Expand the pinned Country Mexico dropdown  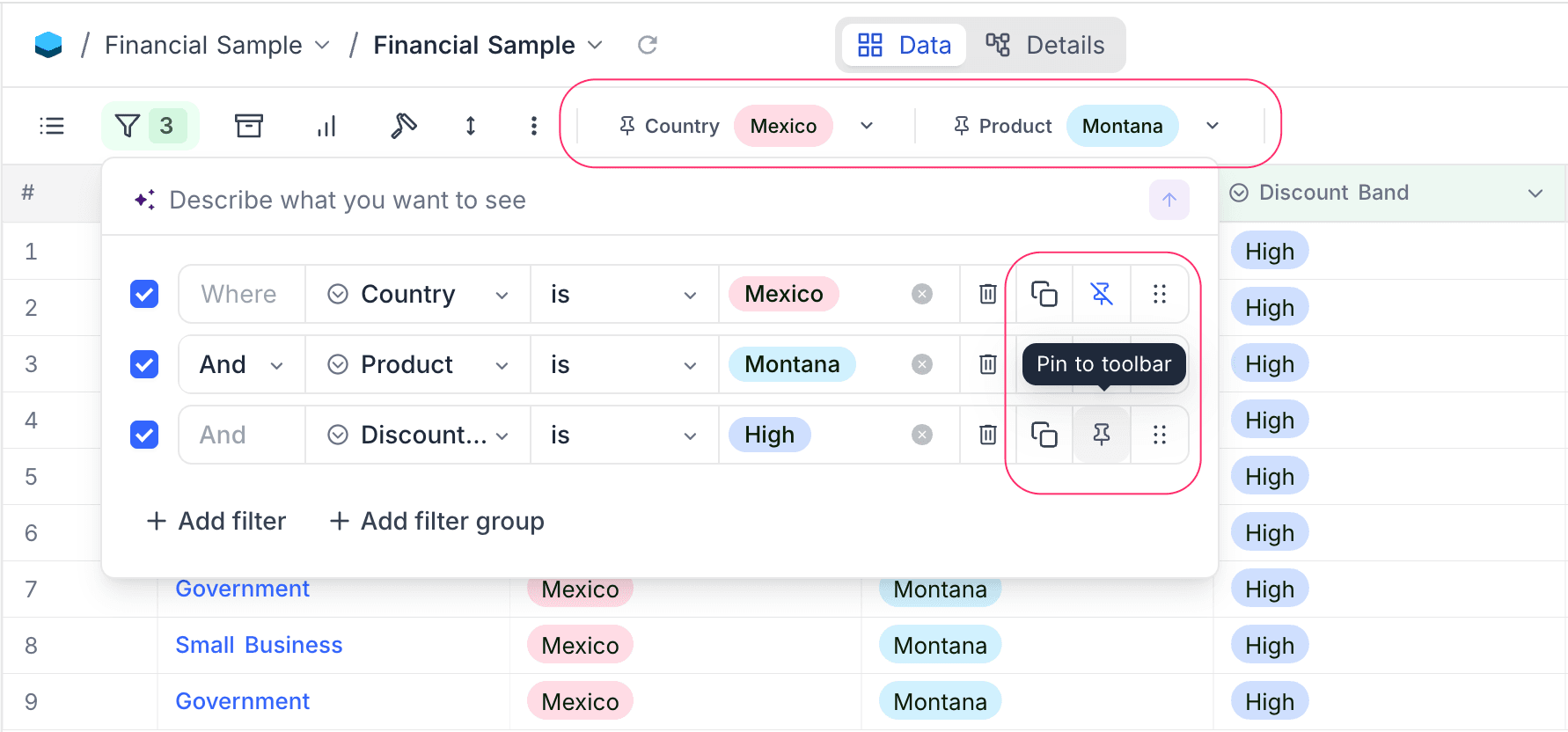pyautogui.click(x=867, y=126)
